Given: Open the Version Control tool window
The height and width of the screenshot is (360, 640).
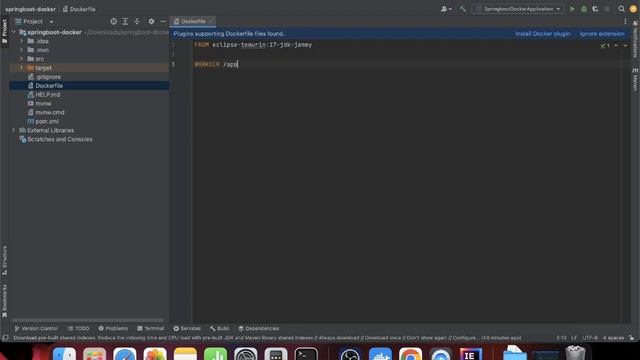Looking at the screenshot, I should click(36, 328).
